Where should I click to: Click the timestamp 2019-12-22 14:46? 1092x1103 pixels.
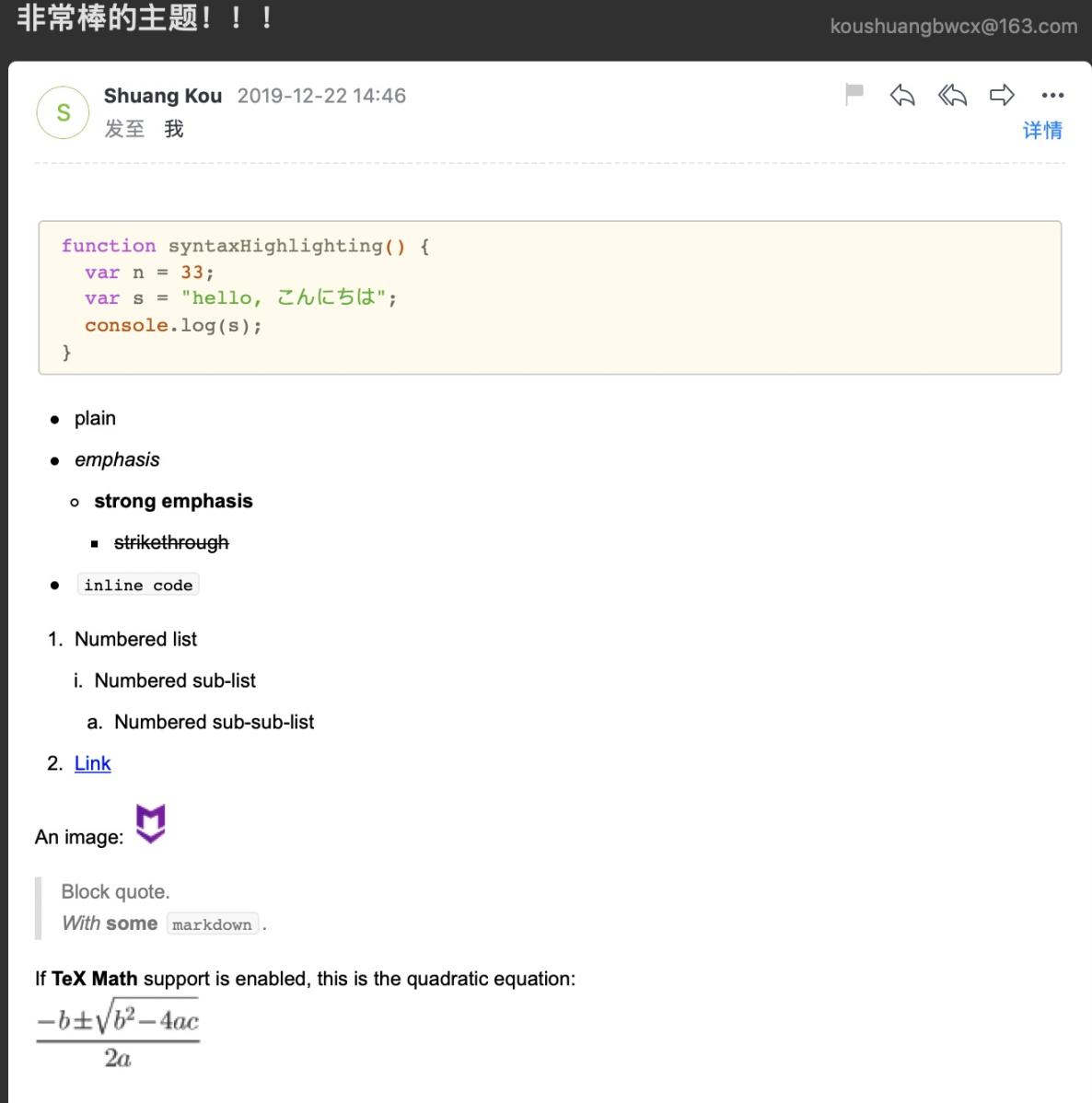[x=321, y=95]
